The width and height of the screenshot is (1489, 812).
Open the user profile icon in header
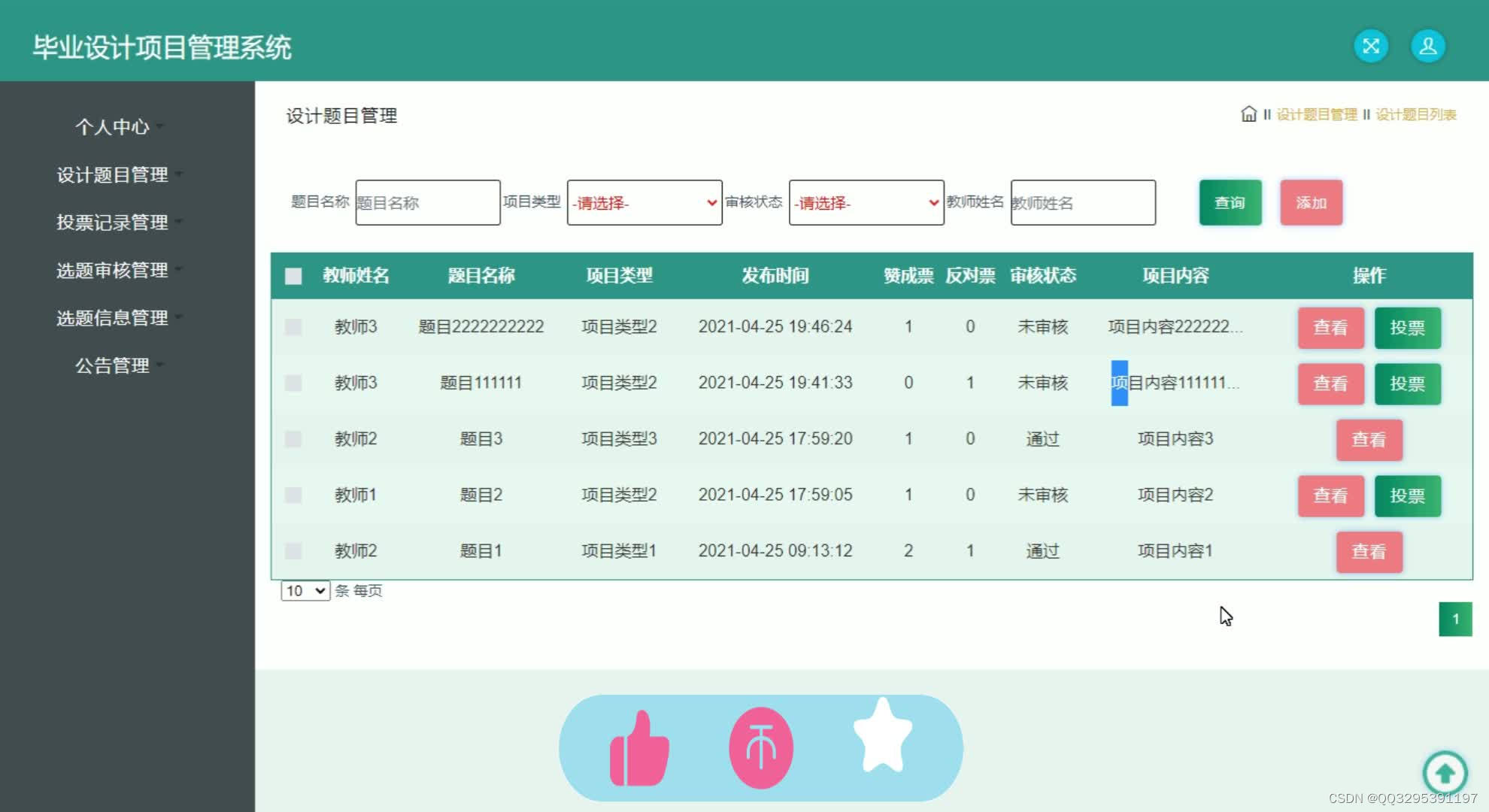click(1428, 47)
